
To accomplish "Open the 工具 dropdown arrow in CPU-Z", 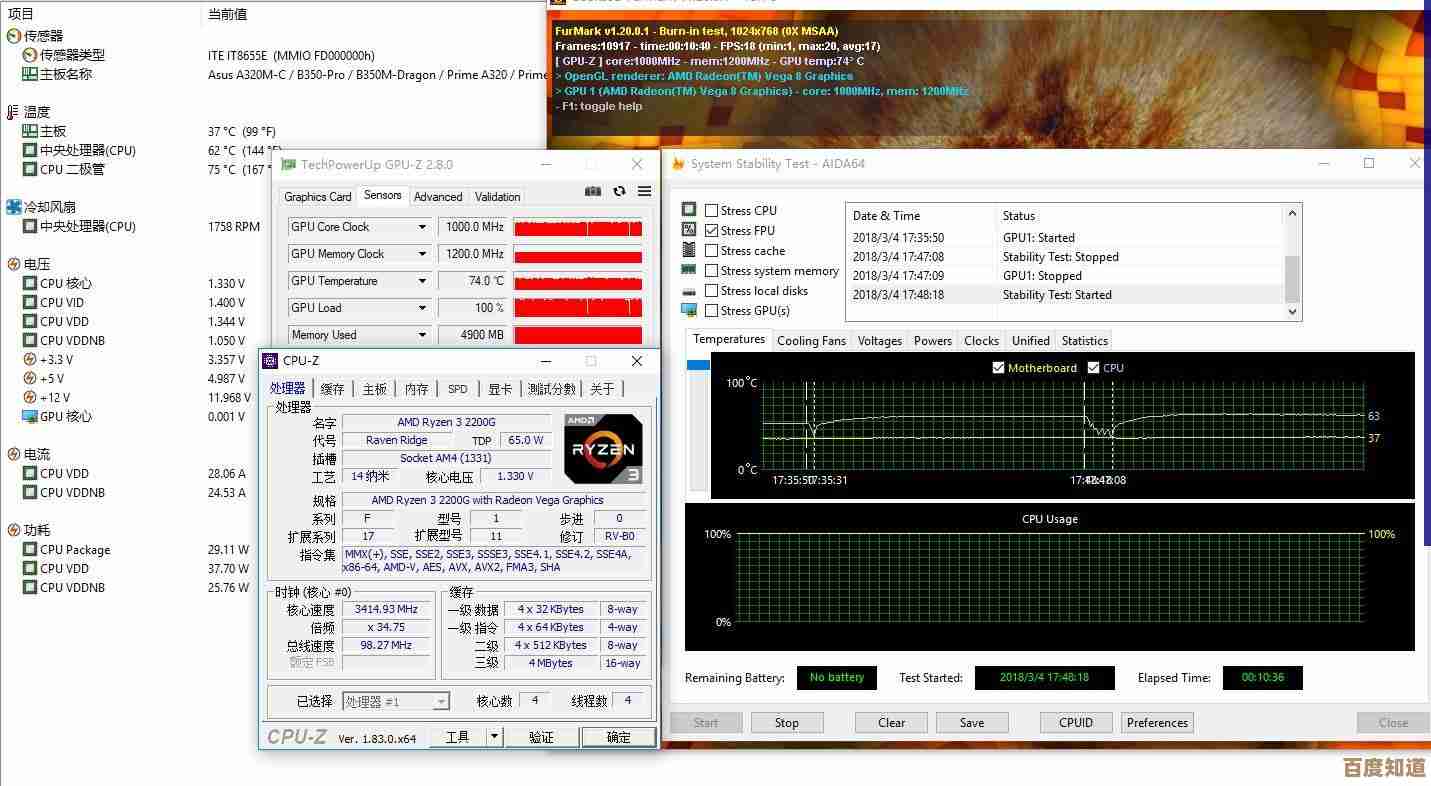I will click(x=494, y=737).
